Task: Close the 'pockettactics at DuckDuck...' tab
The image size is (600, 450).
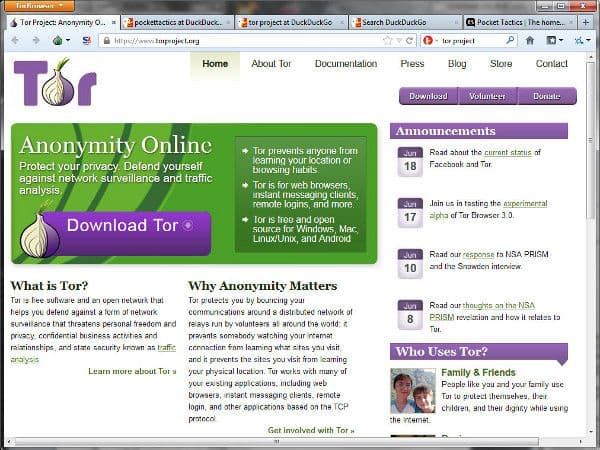Action: coord(228,23)
